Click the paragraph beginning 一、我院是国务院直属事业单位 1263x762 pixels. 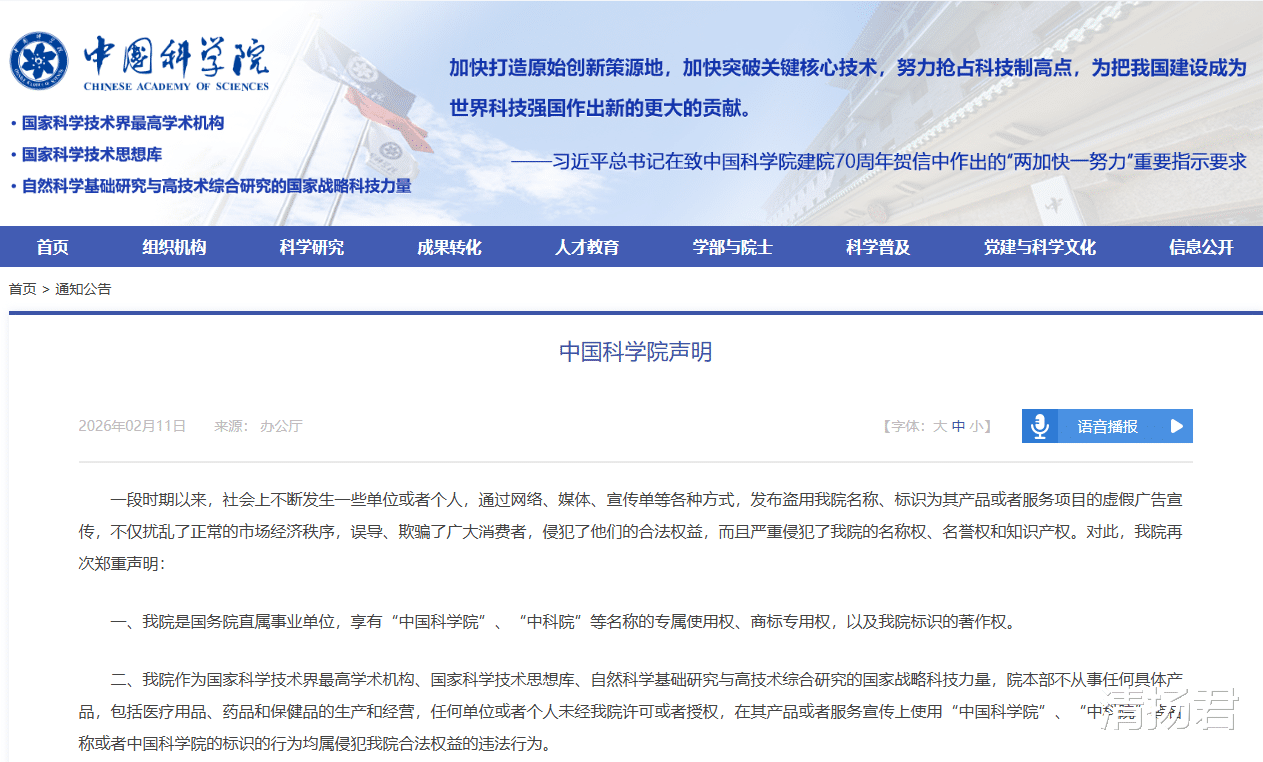(565, 622)
